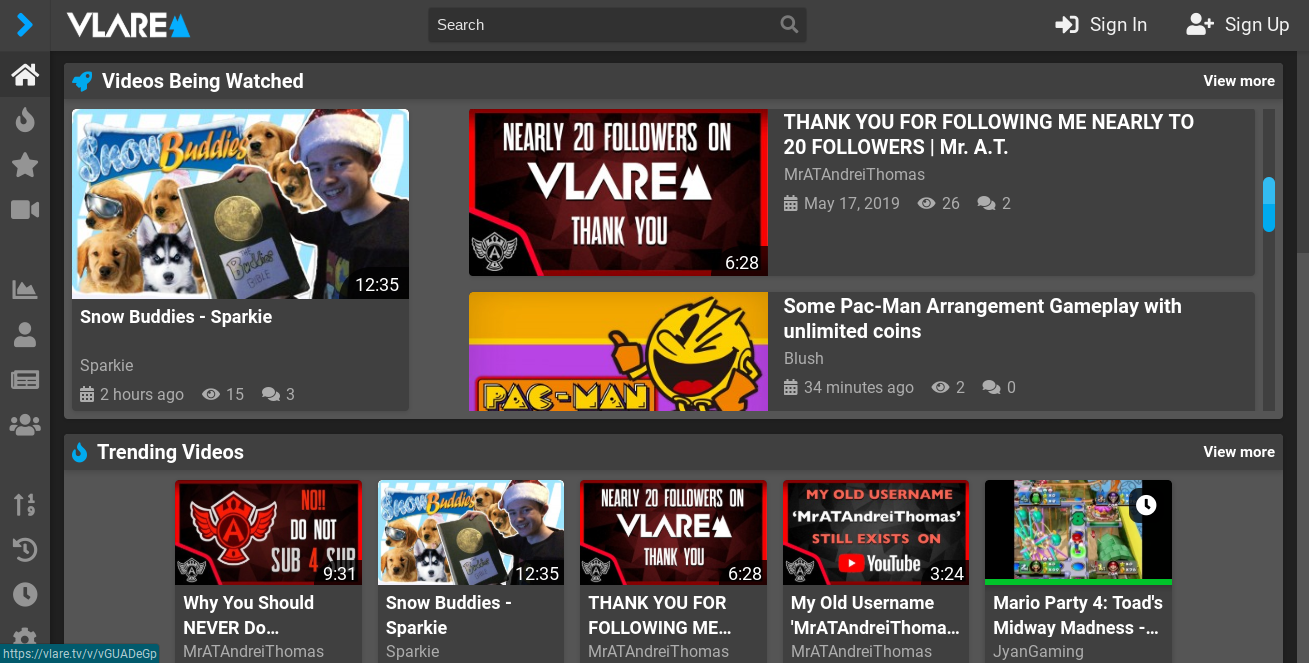Click the Sign Up button
The height and width of the screenshot is (663, 1309).
(1238, 25)
